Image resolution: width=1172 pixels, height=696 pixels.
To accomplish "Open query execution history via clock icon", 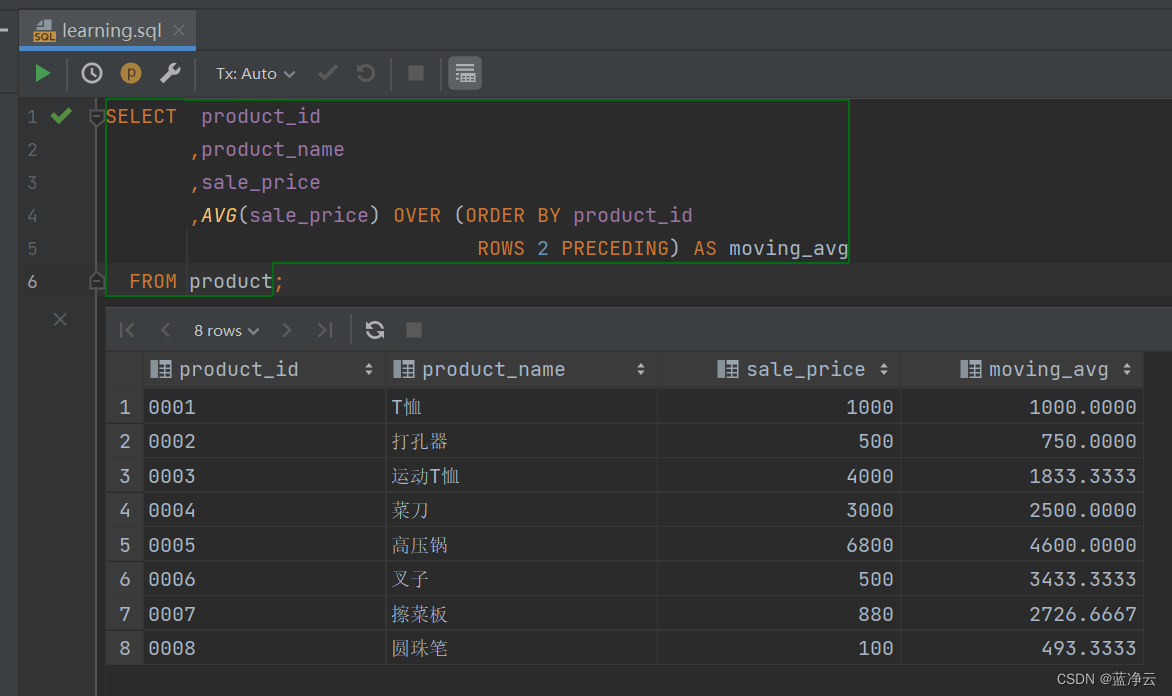I will tap(91, 73).
